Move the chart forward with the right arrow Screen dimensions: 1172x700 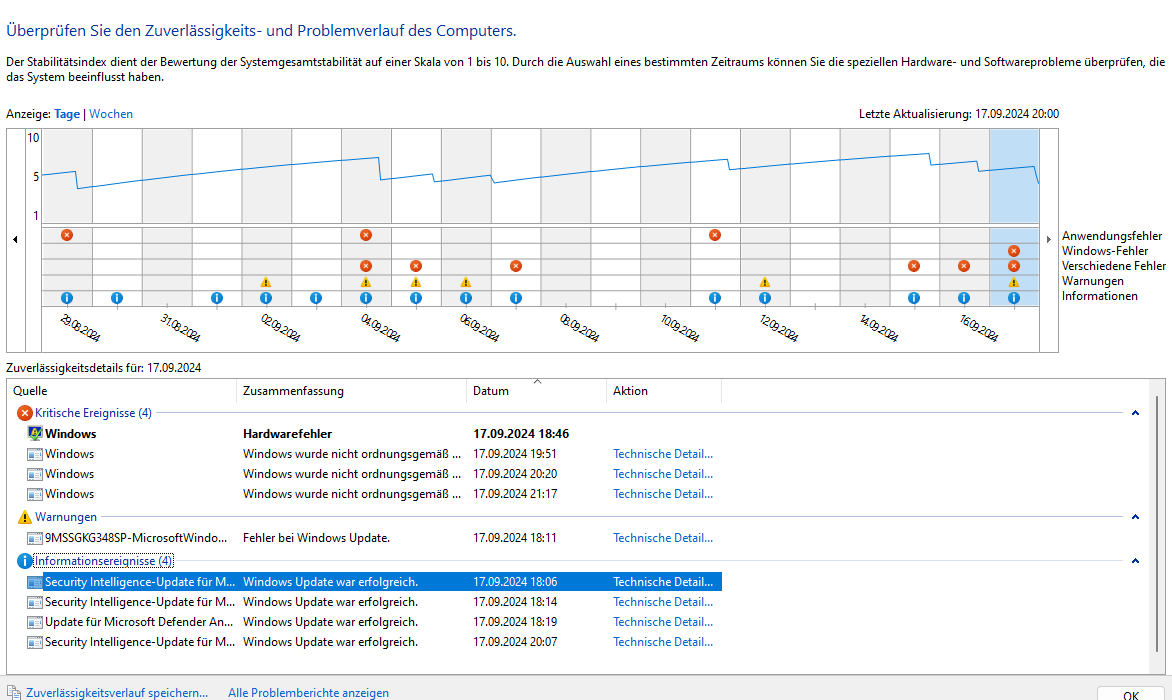click(x=1049, y=240)
